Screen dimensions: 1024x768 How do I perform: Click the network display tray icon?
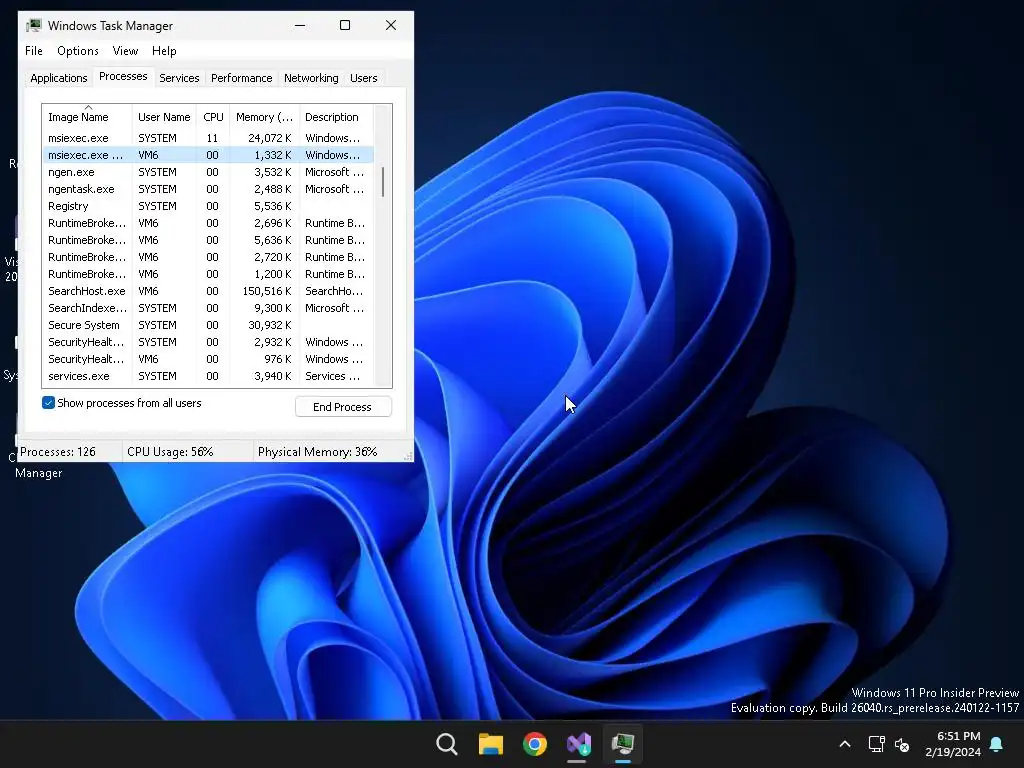tap(876, 744)
